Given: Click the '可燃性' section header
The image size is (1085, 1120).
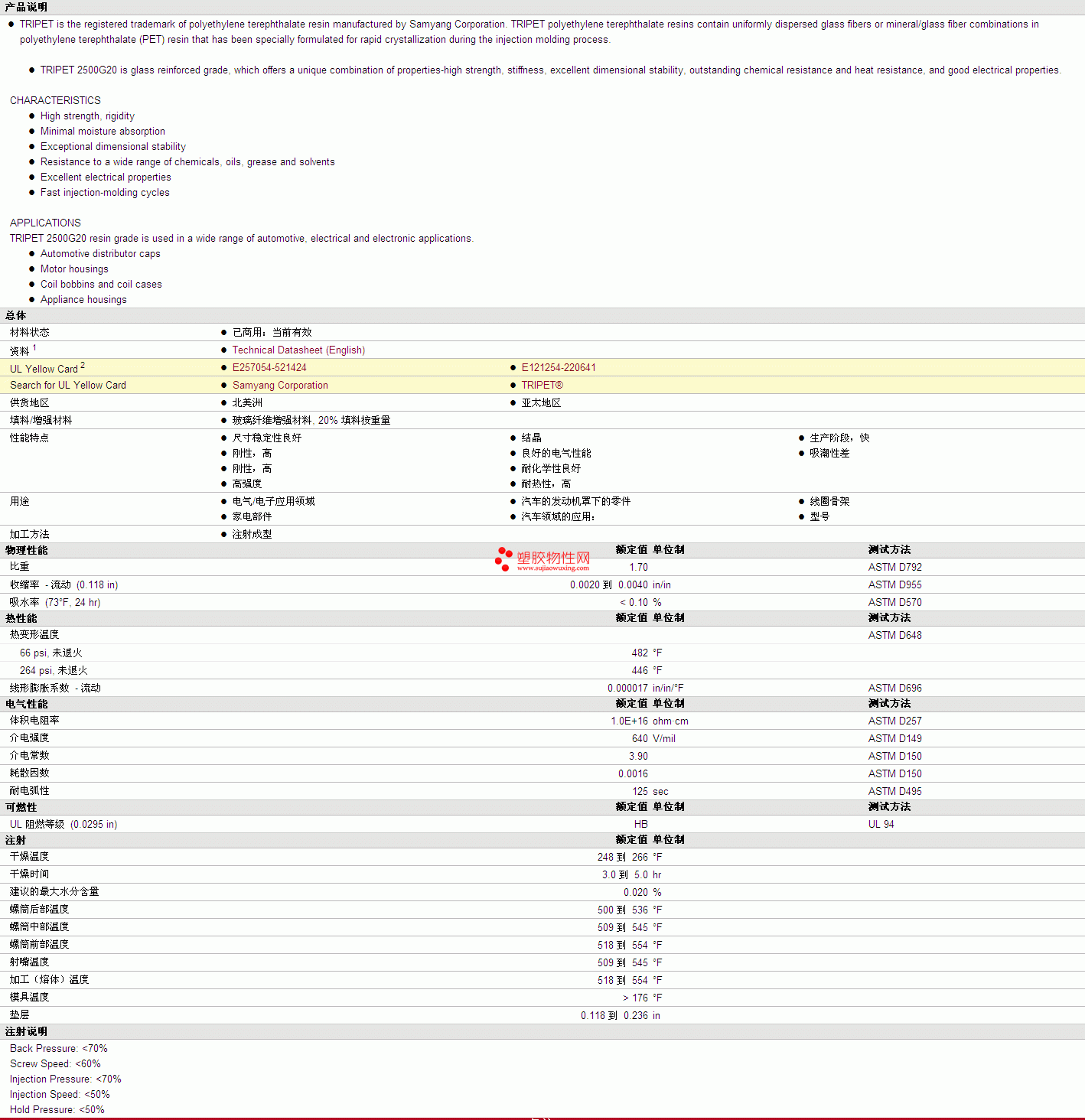Looking at the screenshot, I should 21,807.
